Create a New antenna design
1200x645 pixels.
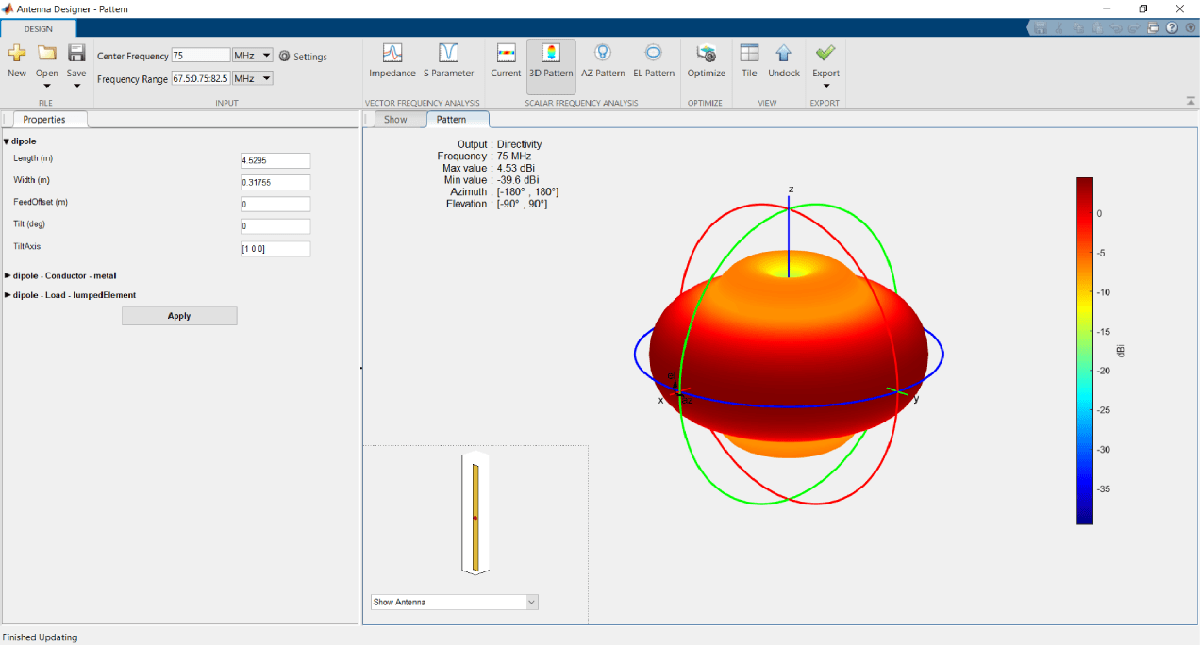[x=17, y=59]
